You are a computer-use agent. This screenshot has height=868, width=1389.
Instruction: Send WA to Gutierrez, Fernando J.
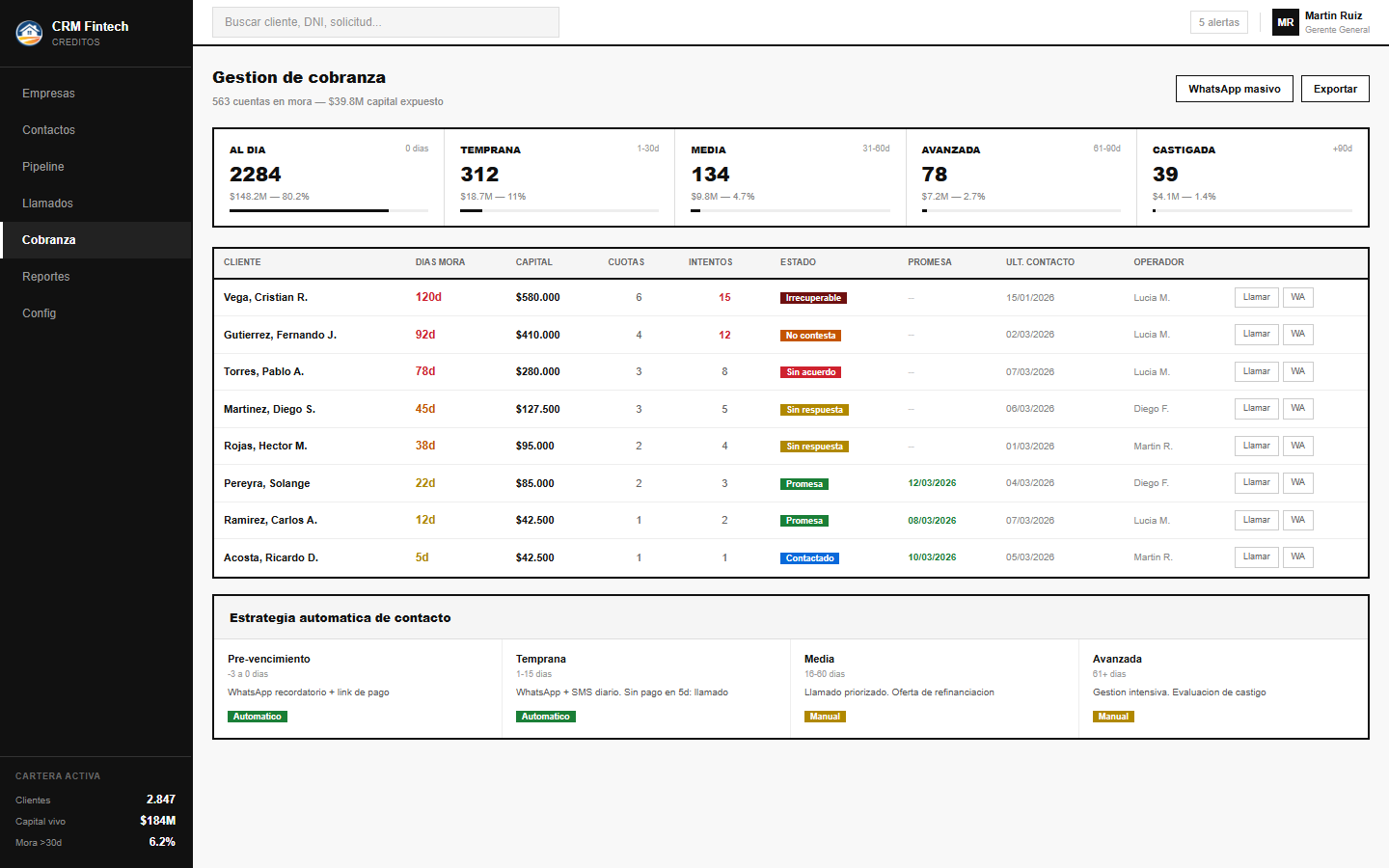click(x=1297, y=334)
